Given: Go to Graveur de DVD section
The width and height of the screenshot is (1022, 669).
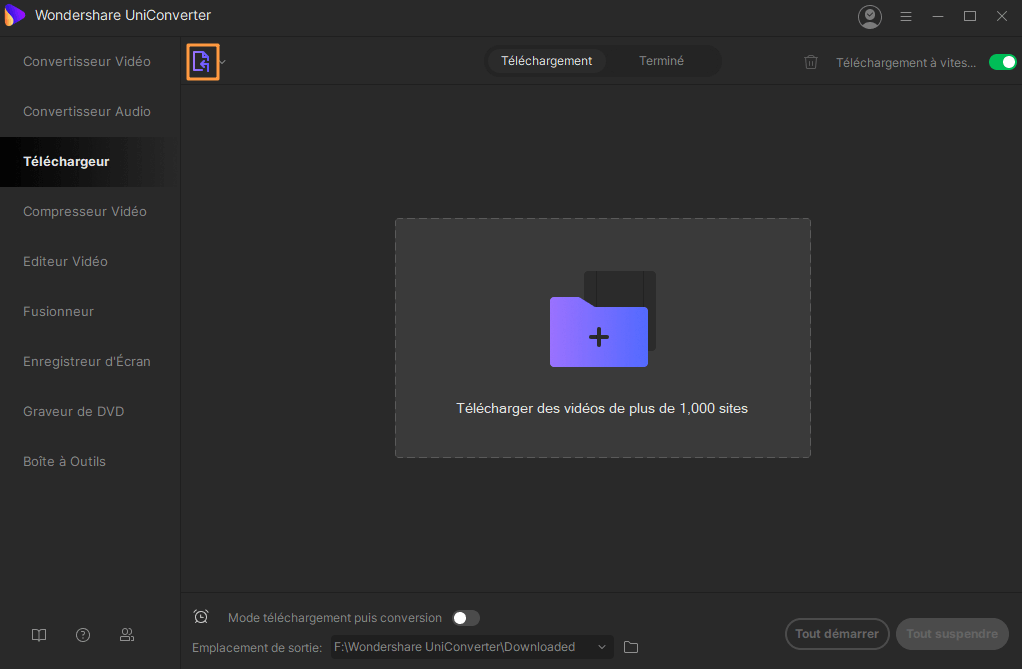Looking at the screenshot, I should point(74,412).
